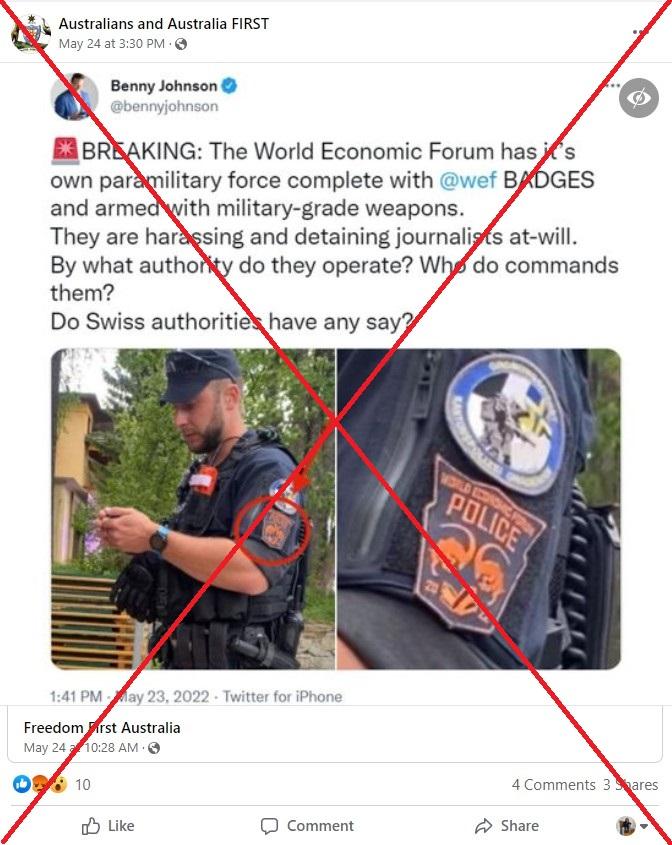Like the post with Like button

[108, 826]
